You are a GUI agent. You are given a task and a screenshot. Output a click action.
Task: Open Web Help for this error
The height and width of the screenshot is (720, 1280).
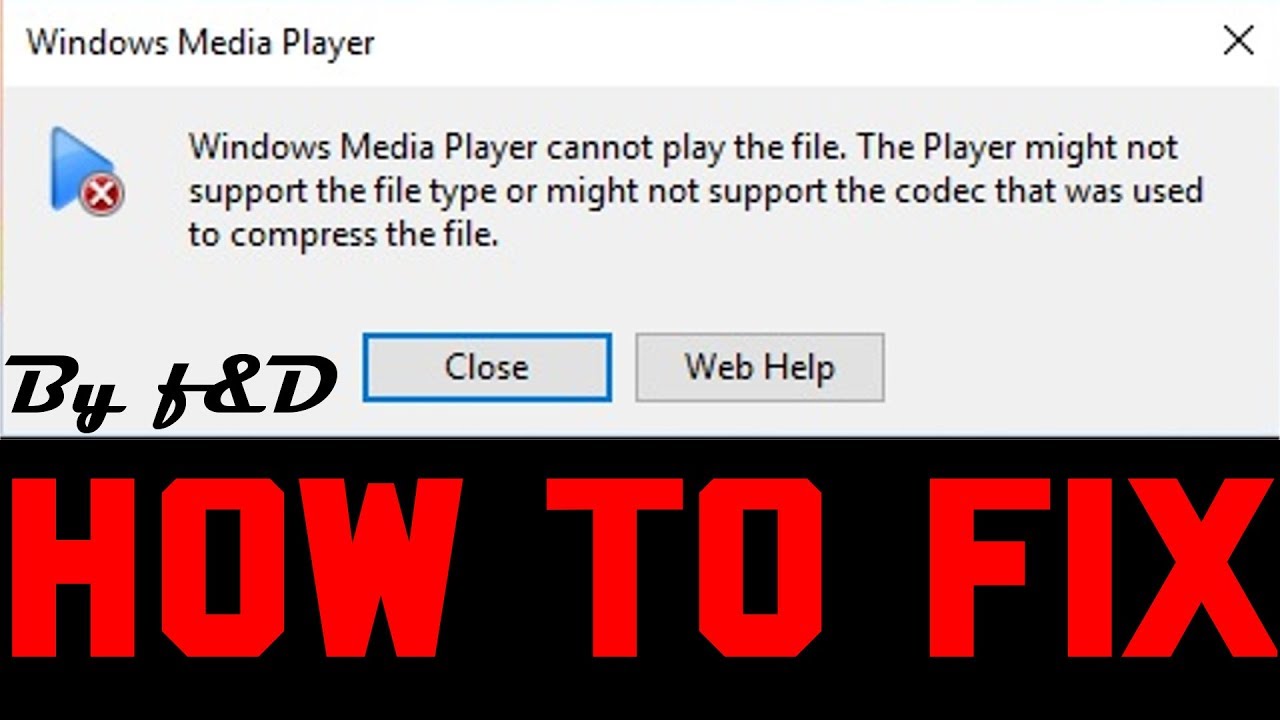pos(760,368)
